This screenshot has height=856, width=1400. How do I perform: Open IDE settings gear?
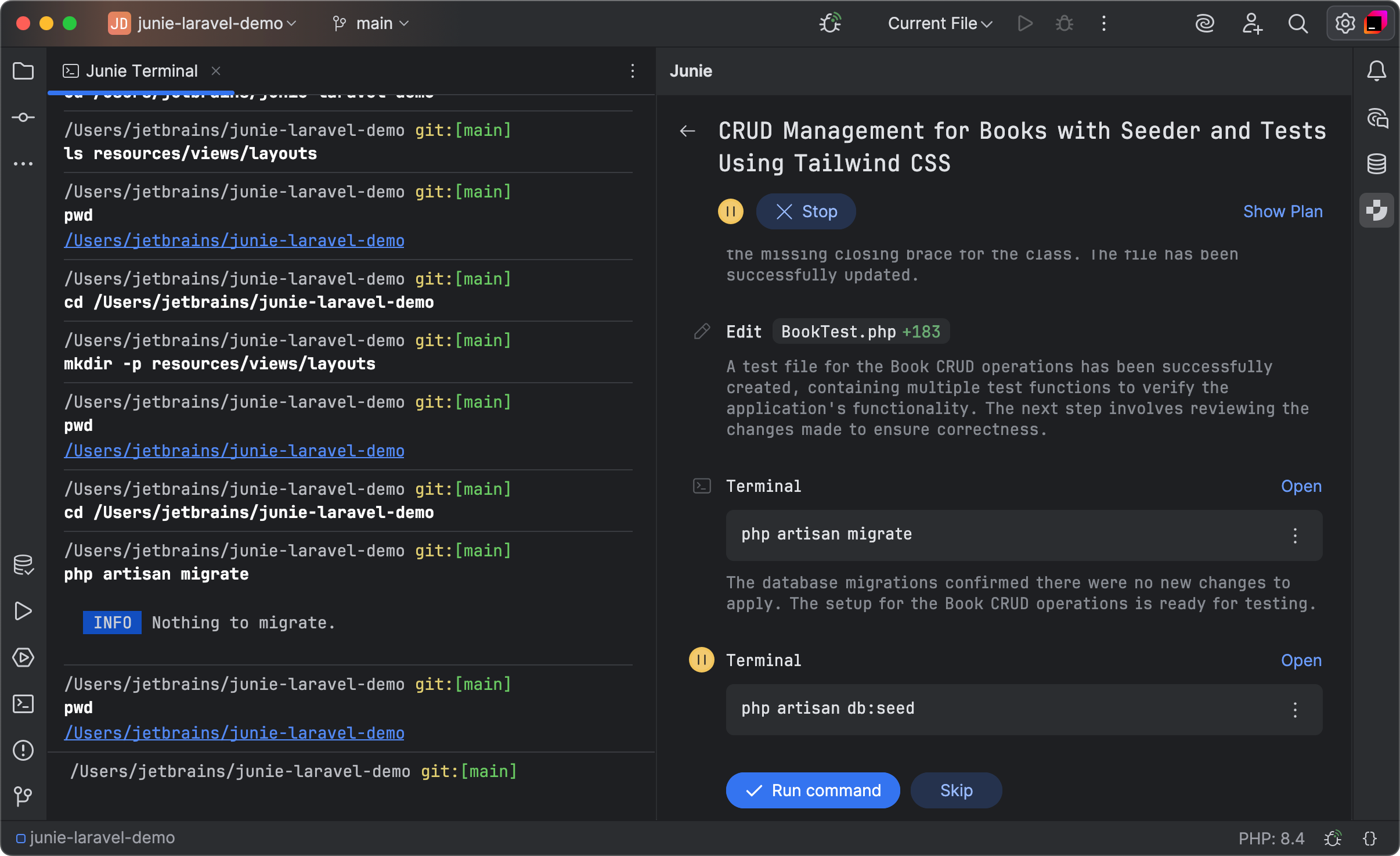[1345, 23]
